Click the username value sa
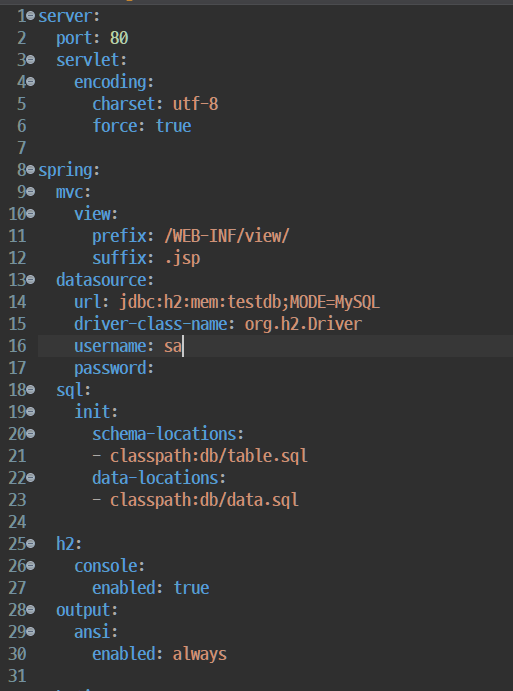Image resolution: width=513 pixels, height=691 pixels. point(173,346)
